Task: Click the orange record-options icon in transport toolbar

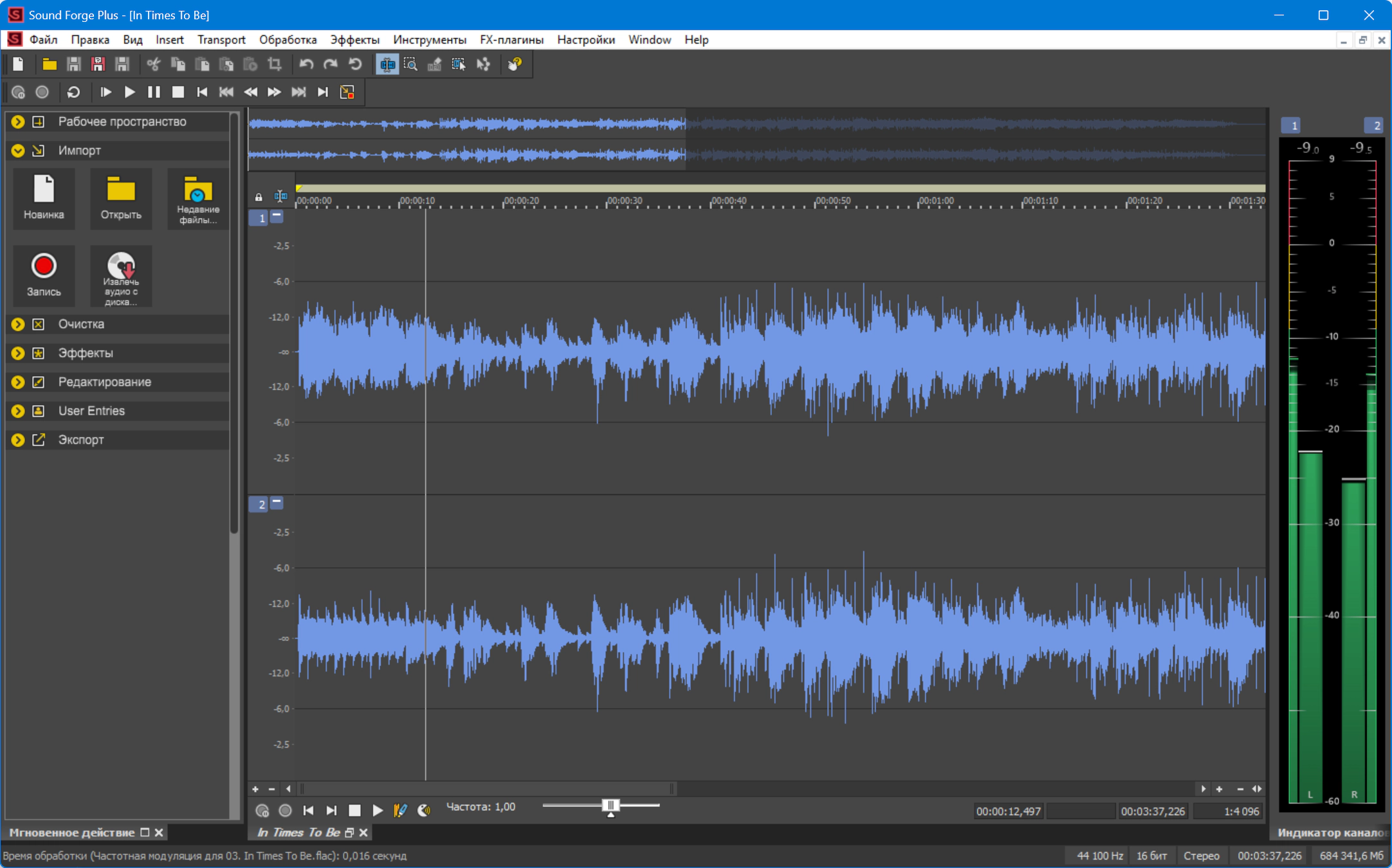Action: pyautogui.click(x=347, y=93)
